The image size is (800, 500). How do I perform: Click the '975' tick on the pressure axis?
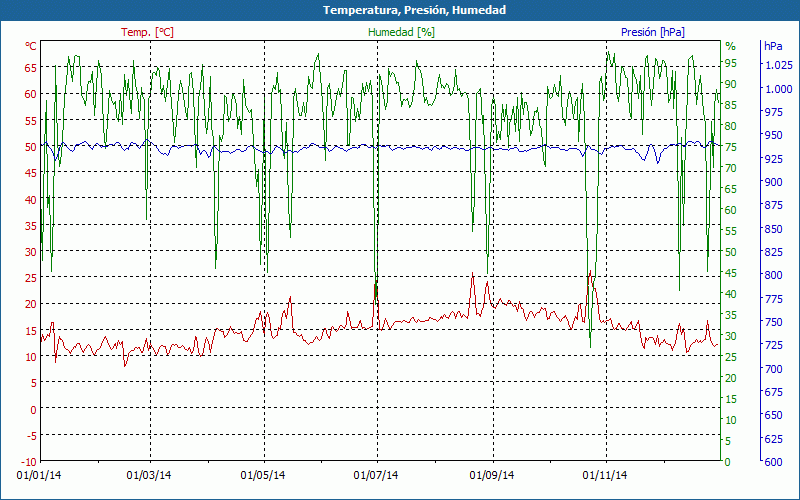[x=773, y=112]
